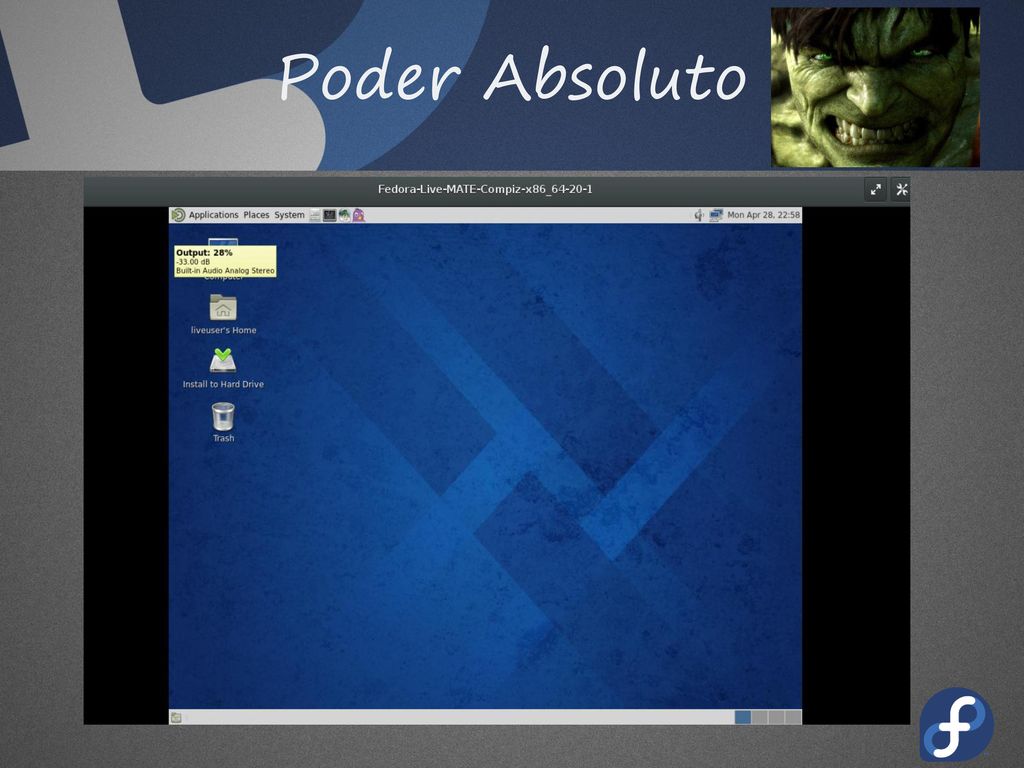Switch to the third workspace

pos(776,717)
